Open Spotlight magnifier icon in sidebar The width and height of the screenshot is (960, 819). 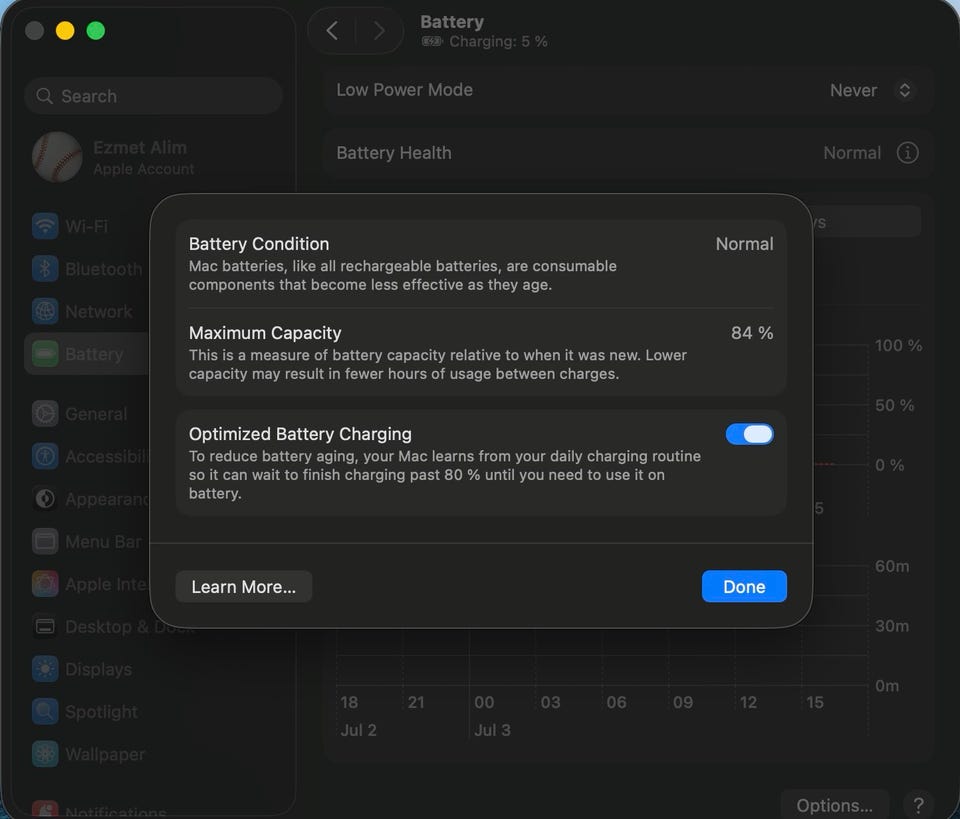tap(45, 711)
